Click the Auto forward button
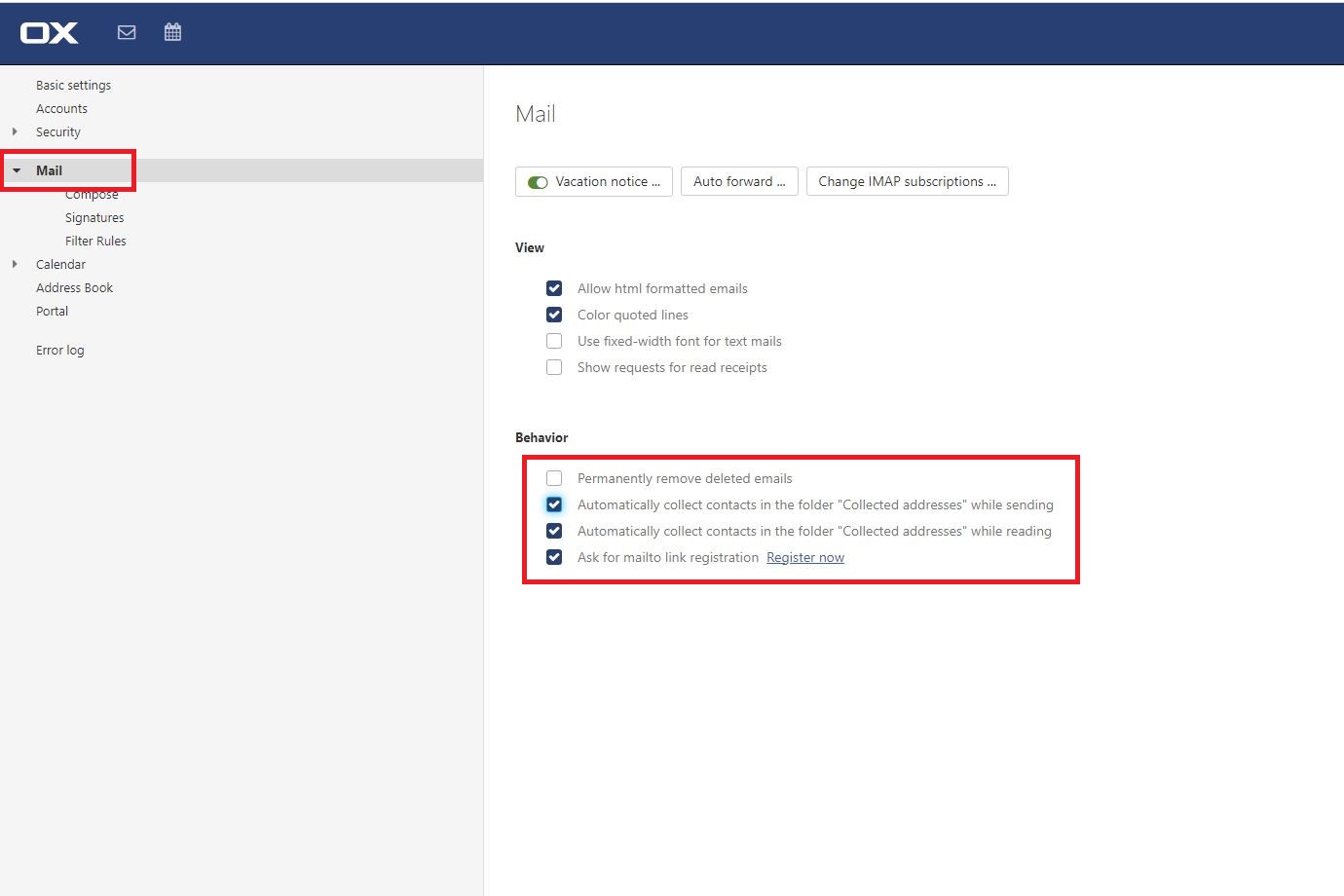The width and height of the screenshot is (1344, 896). click(x=739, y=181)
